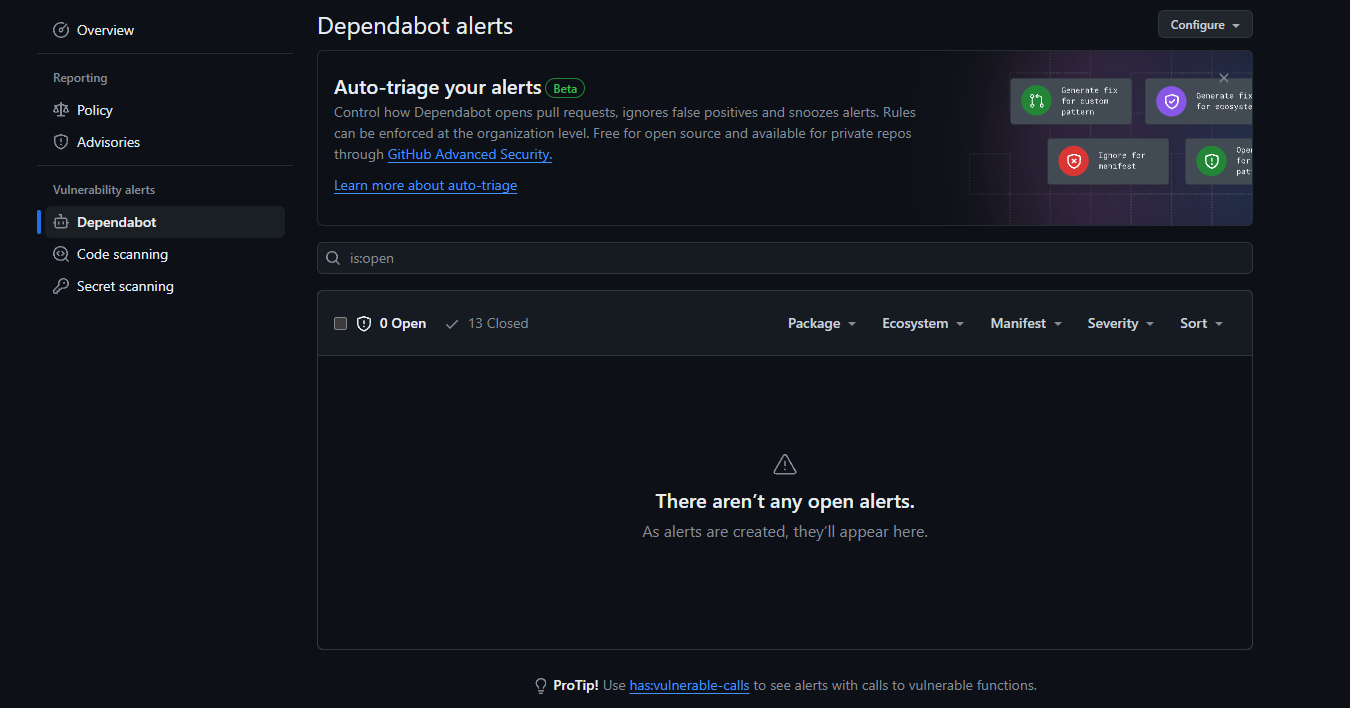Screen dimensions: 1350x708
Task: Click the shield icon beside 0 Open
Action: pyautogui.click(x=364, y=323)
